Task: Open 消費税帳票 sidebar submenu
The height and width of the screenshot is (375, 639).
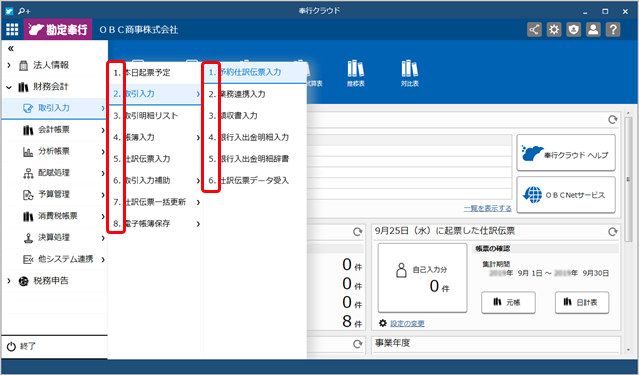Action: tap(55, 216)
